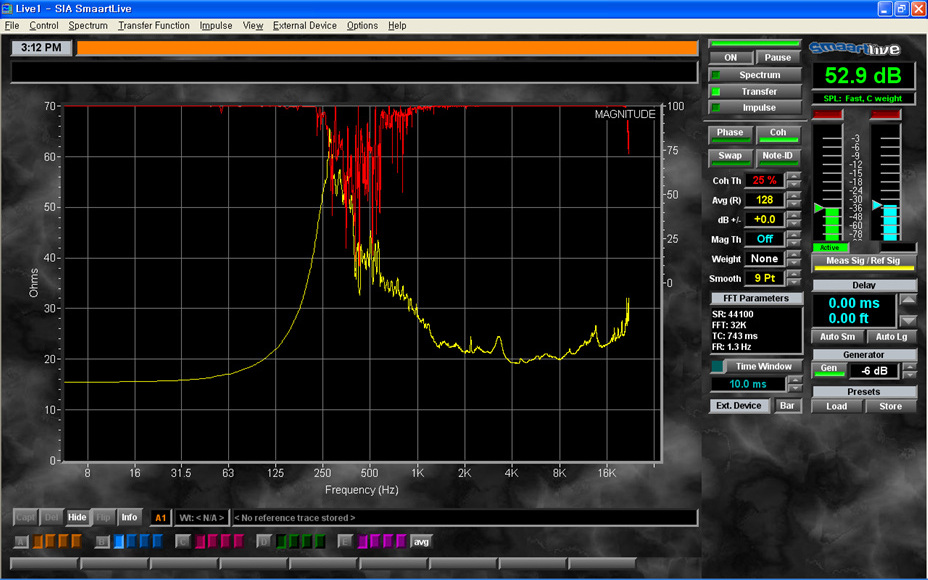Click the A1 trace indicator

tap(160, 517)
